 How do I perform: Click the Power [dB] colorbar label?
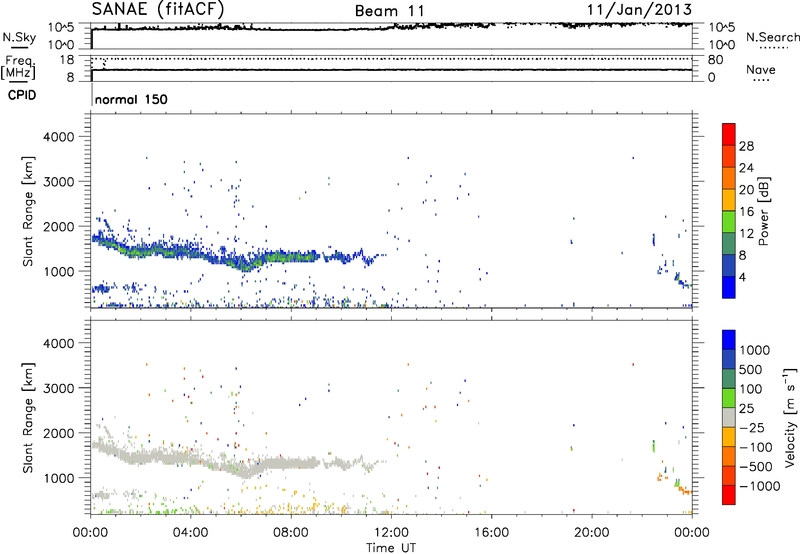[763, 211]
